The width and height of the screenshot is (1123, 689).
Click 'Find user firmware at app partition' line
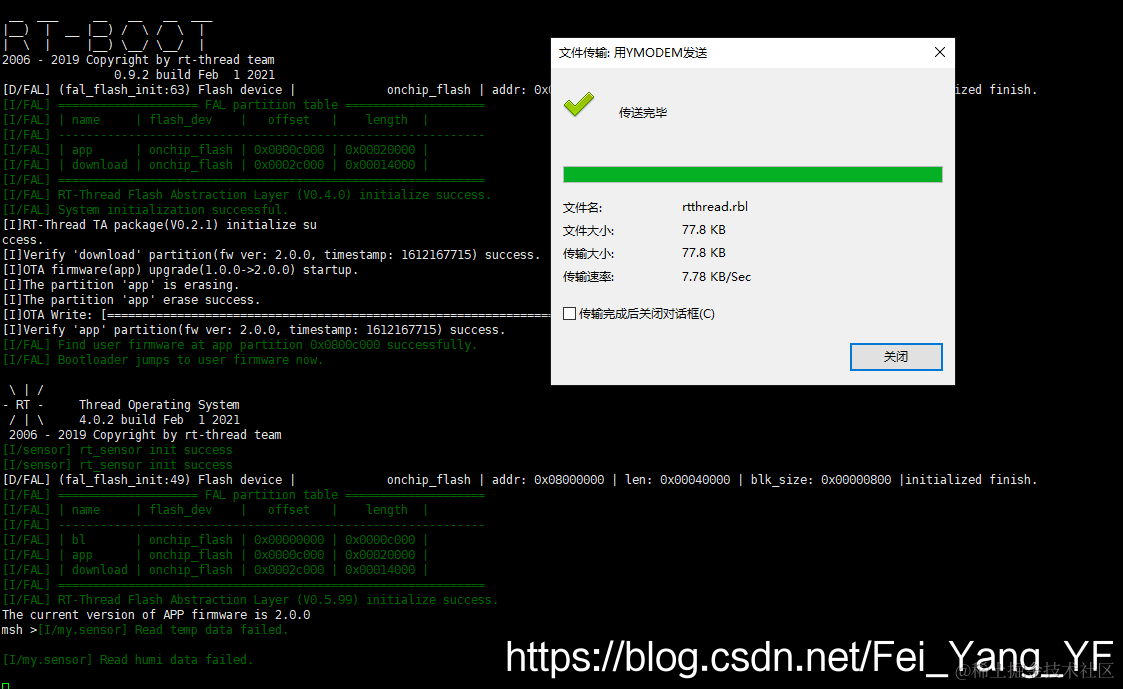(240, 344)
